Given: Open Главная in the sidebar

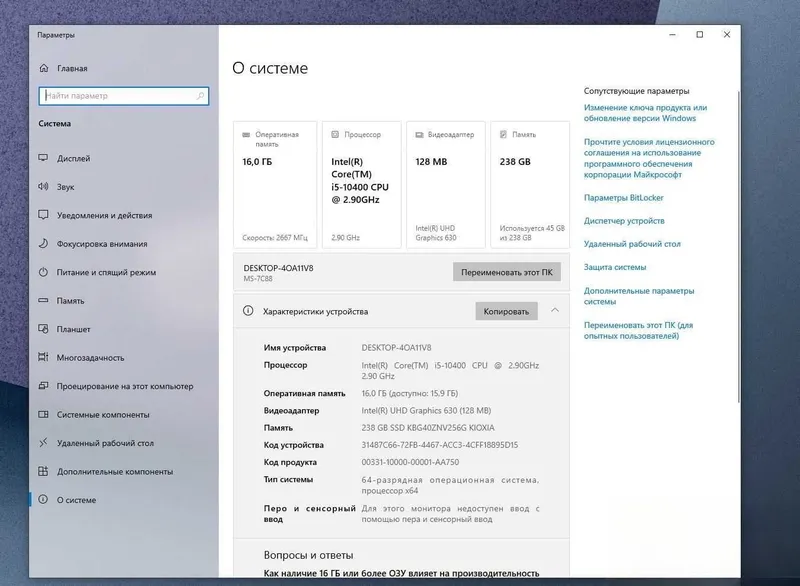Looking at the screenshot, I should tap(71, 68).
